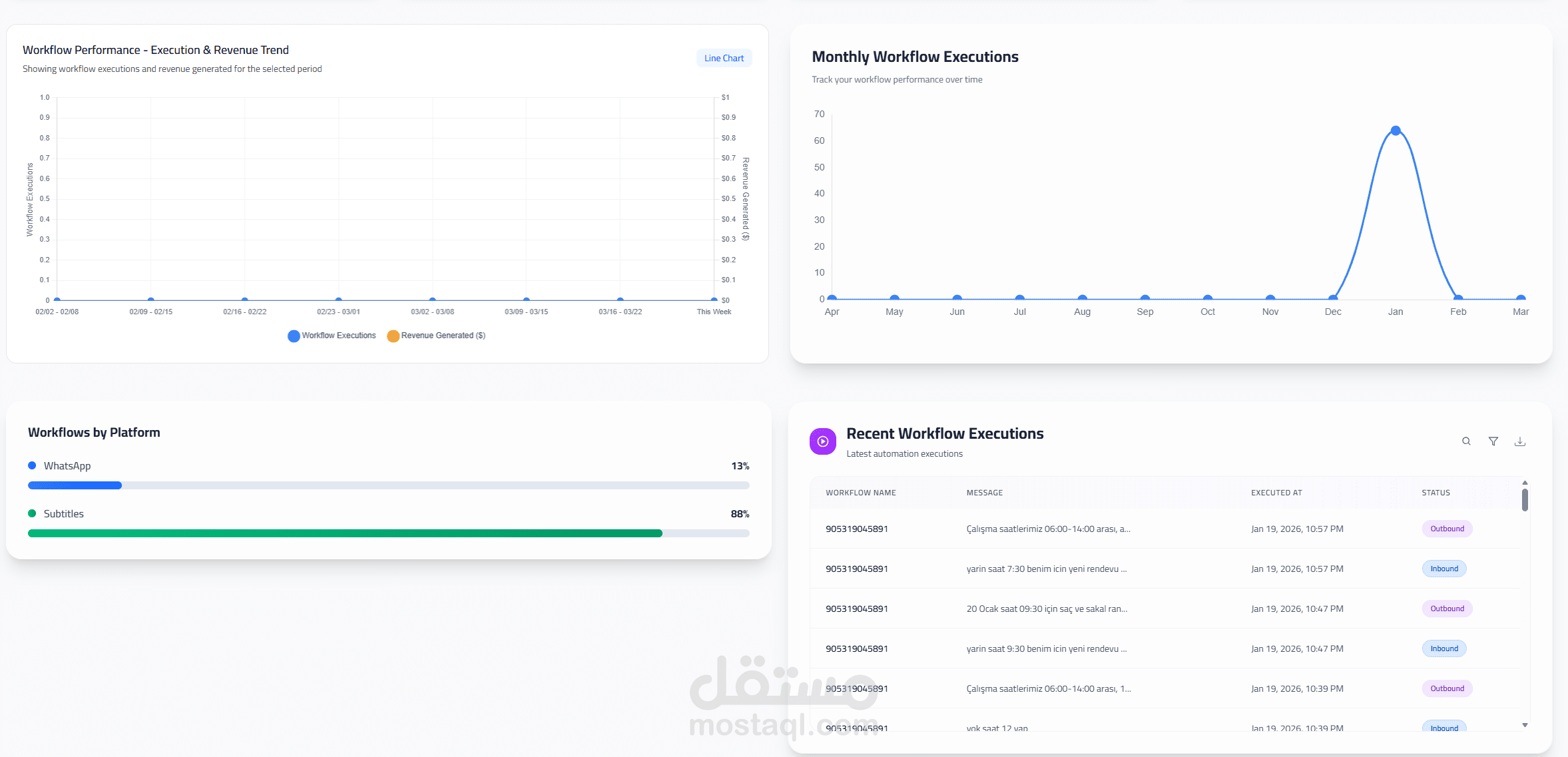Screen dimensions: 1568x757
Task: Open the filter icon in executions panel
Action: (x=1493, y=441)
